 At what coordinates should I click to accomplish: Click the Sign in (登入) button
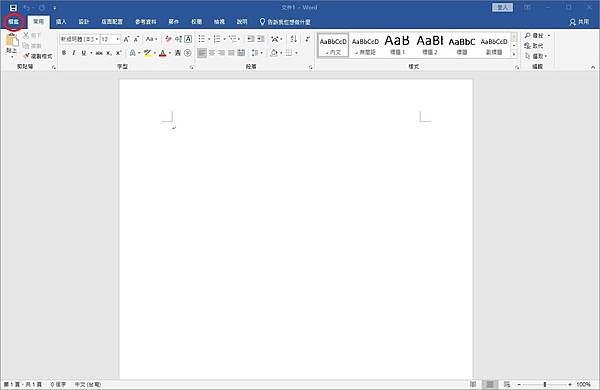502,7
